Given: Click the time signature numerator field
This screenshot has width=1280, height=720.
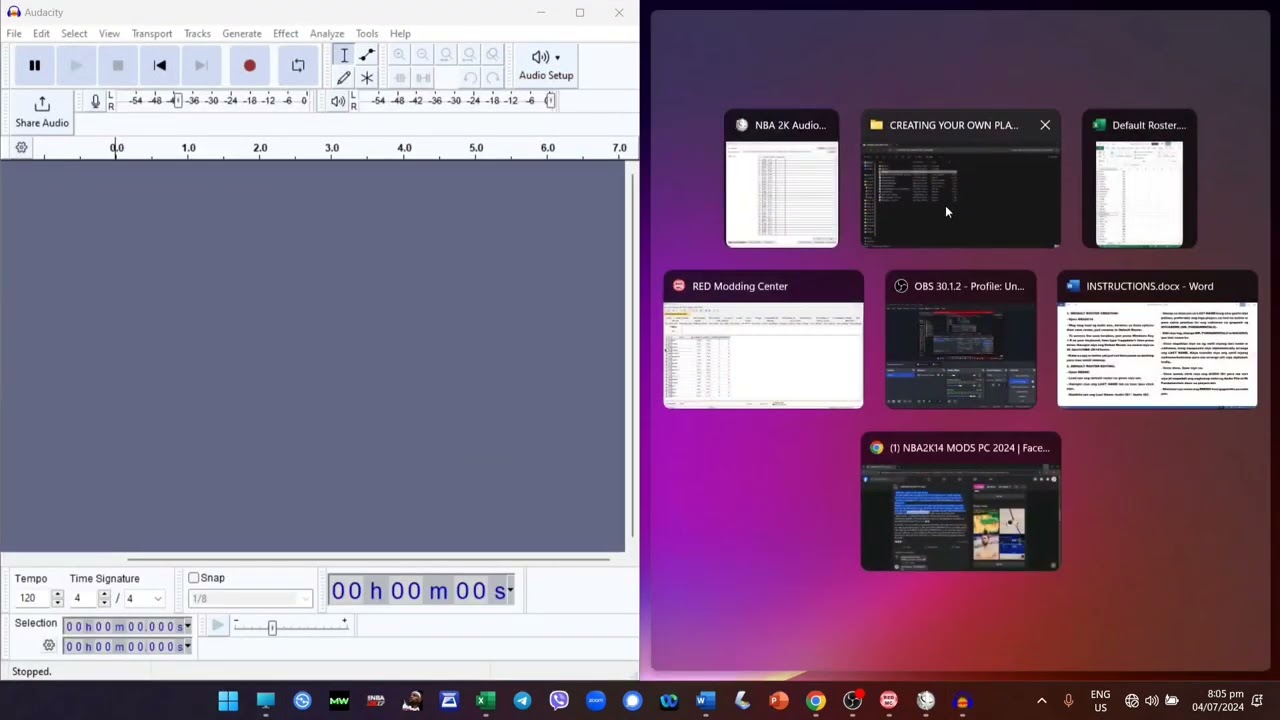Looking at the screenshot, I should pyautogui.click(x=82, y=598).
